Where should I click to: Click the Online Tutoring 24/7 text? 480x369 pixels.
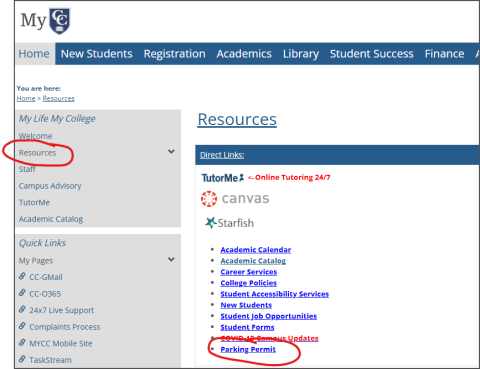click(x=289, y=177)
